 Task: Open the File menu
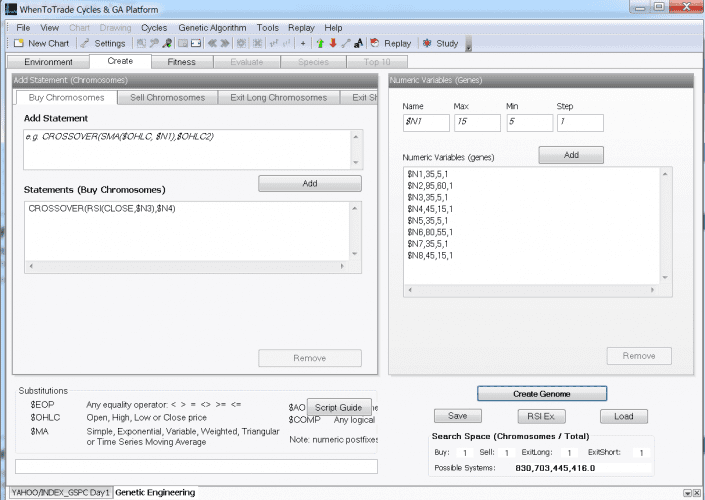(23, 27)
